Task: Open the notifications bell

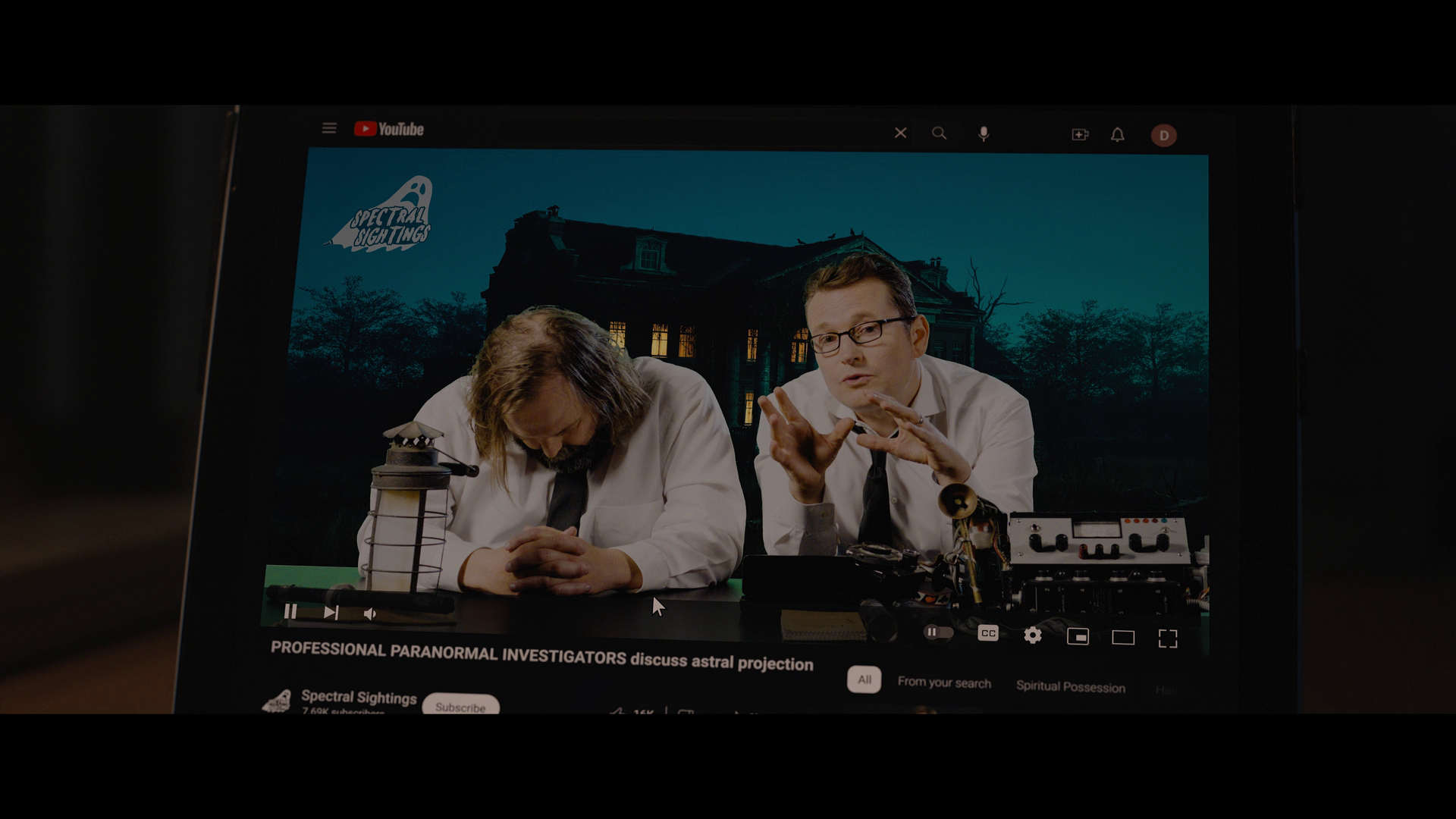Action: coord(1117,135)
